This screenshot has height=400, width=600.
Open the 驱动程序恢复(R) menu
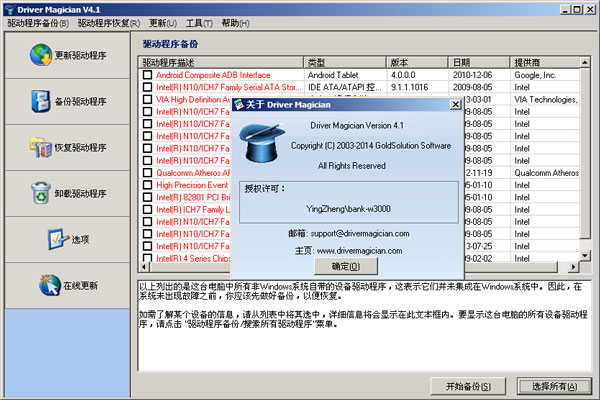click(x=109, y=23)
